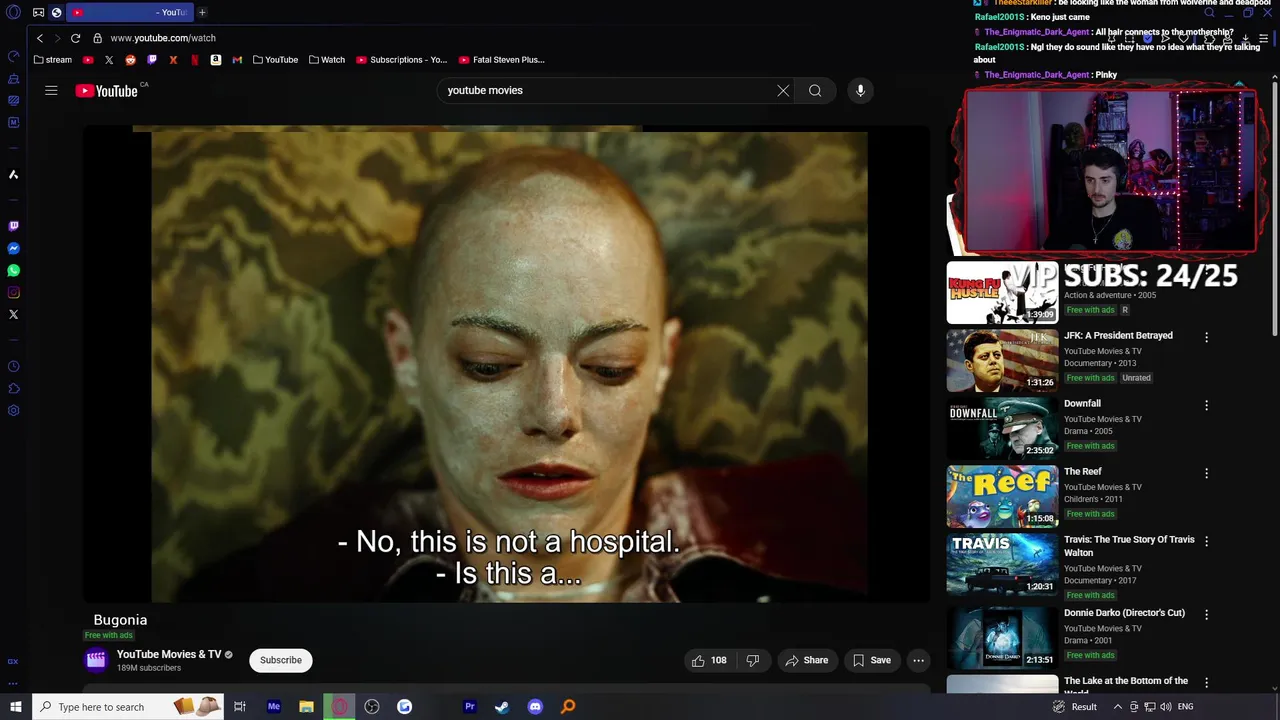Open JFK: A President Betrayed thumbnail
This screenshot has height=720, width=1280.
click(x=1002, y=360)
